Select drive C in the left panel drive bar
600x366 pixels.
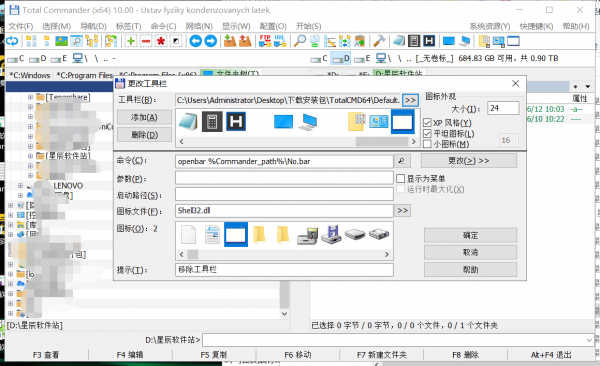pyautogui.click(x=16, y=59)
